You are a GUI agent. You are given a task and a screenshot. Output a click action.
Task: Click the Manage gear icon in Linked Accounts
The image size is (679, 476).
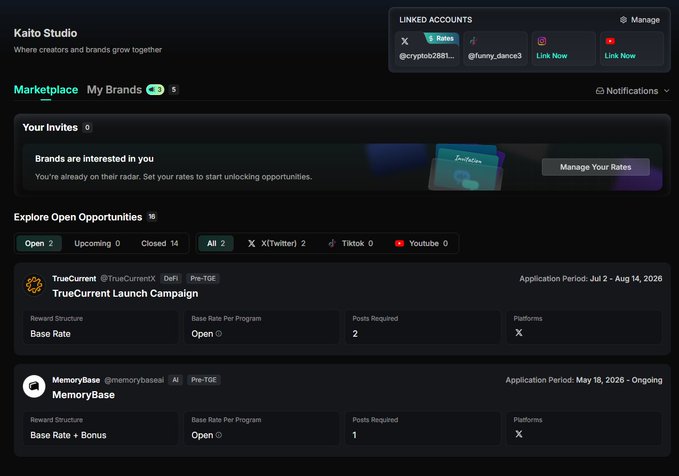point(623,20)
